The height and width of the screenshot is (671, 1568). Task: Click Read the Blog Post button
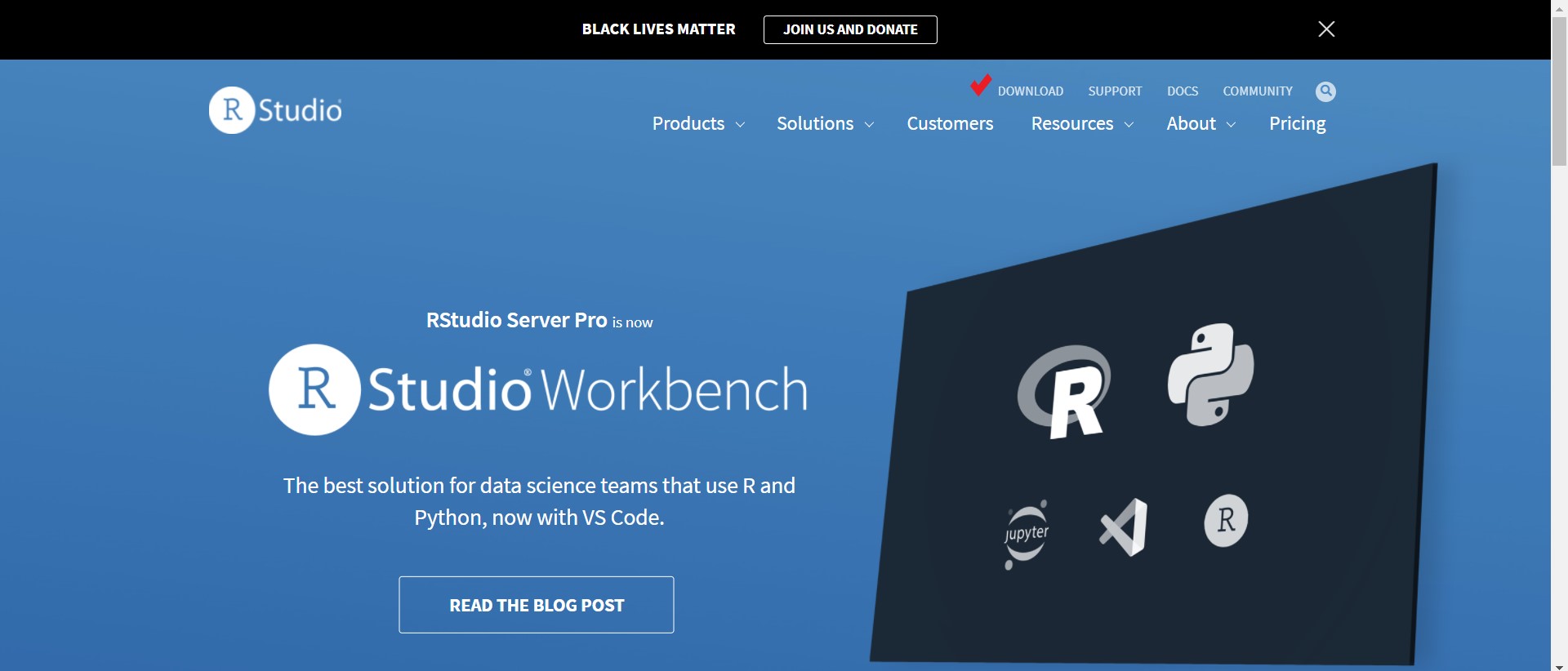537,605
